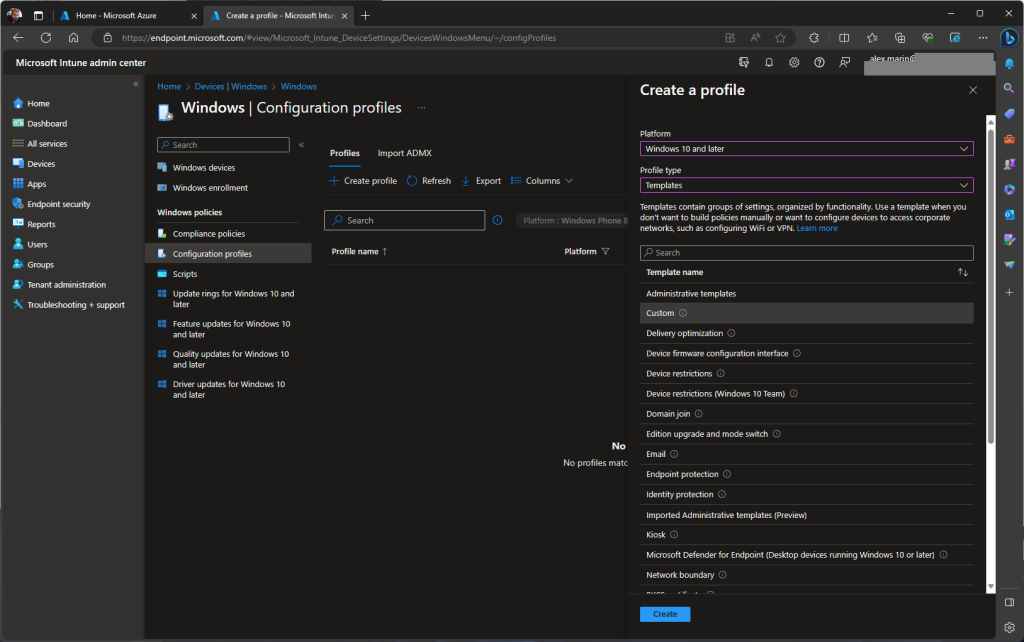Open Compliance policies menu item

(208, 234)
